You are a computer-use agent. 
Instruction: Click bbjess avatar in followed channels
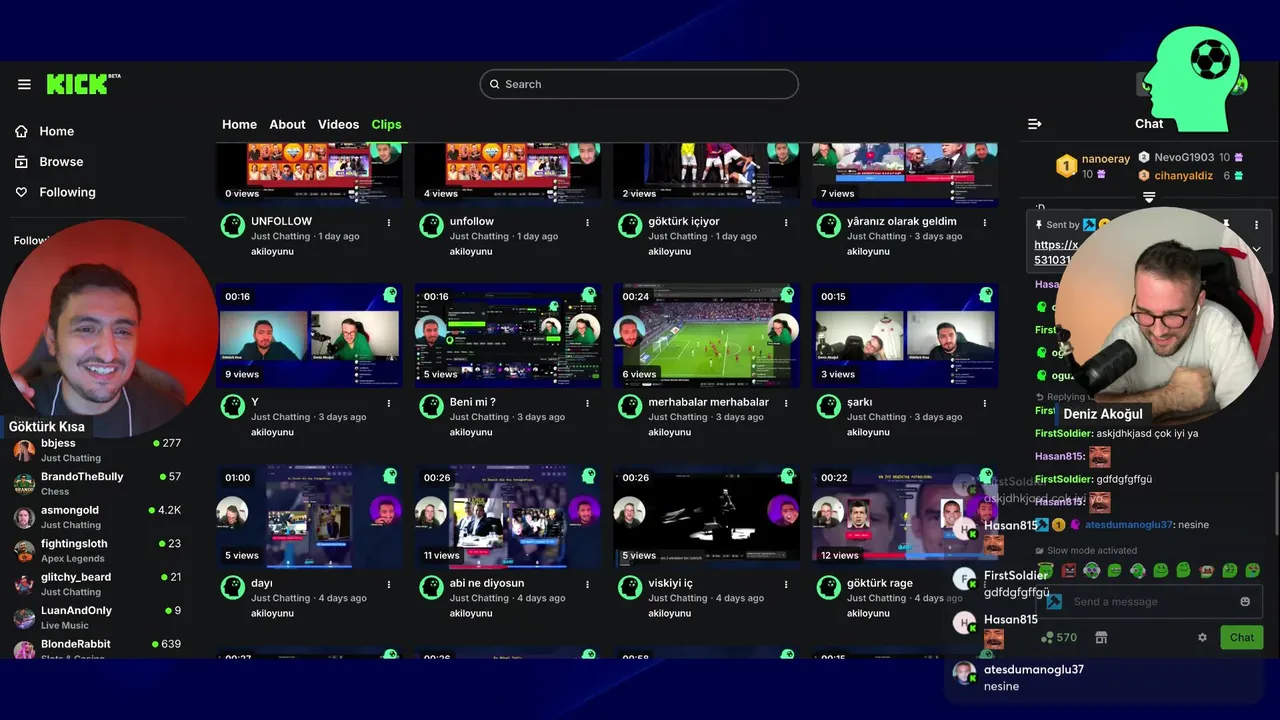tap(24, 450)
